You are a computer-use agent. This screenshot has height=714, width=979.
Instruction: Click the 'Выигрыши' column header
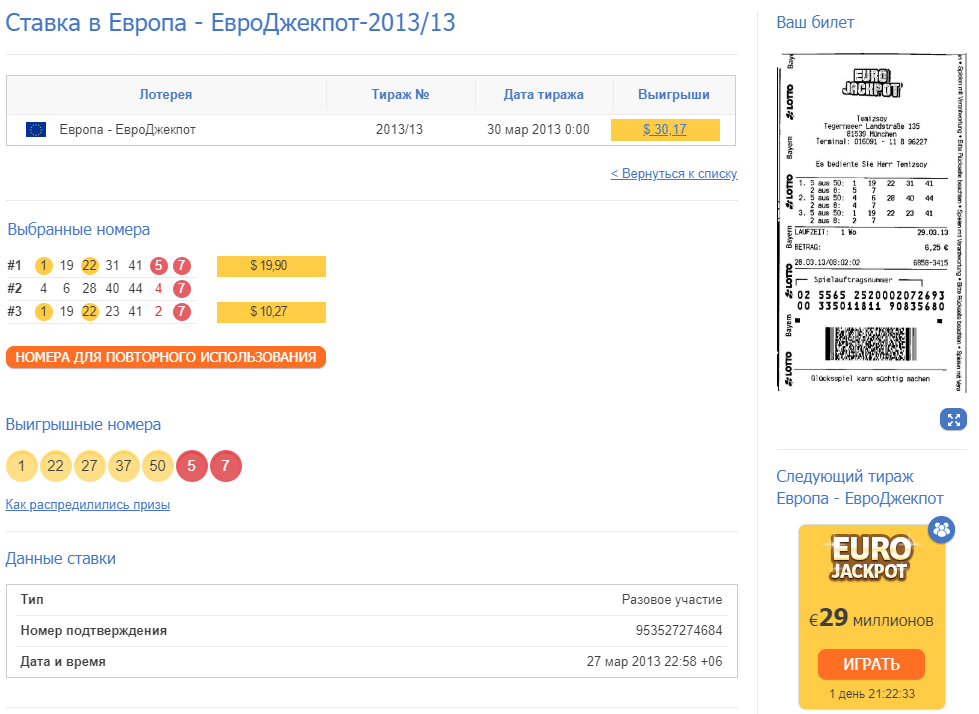(674, 94)
